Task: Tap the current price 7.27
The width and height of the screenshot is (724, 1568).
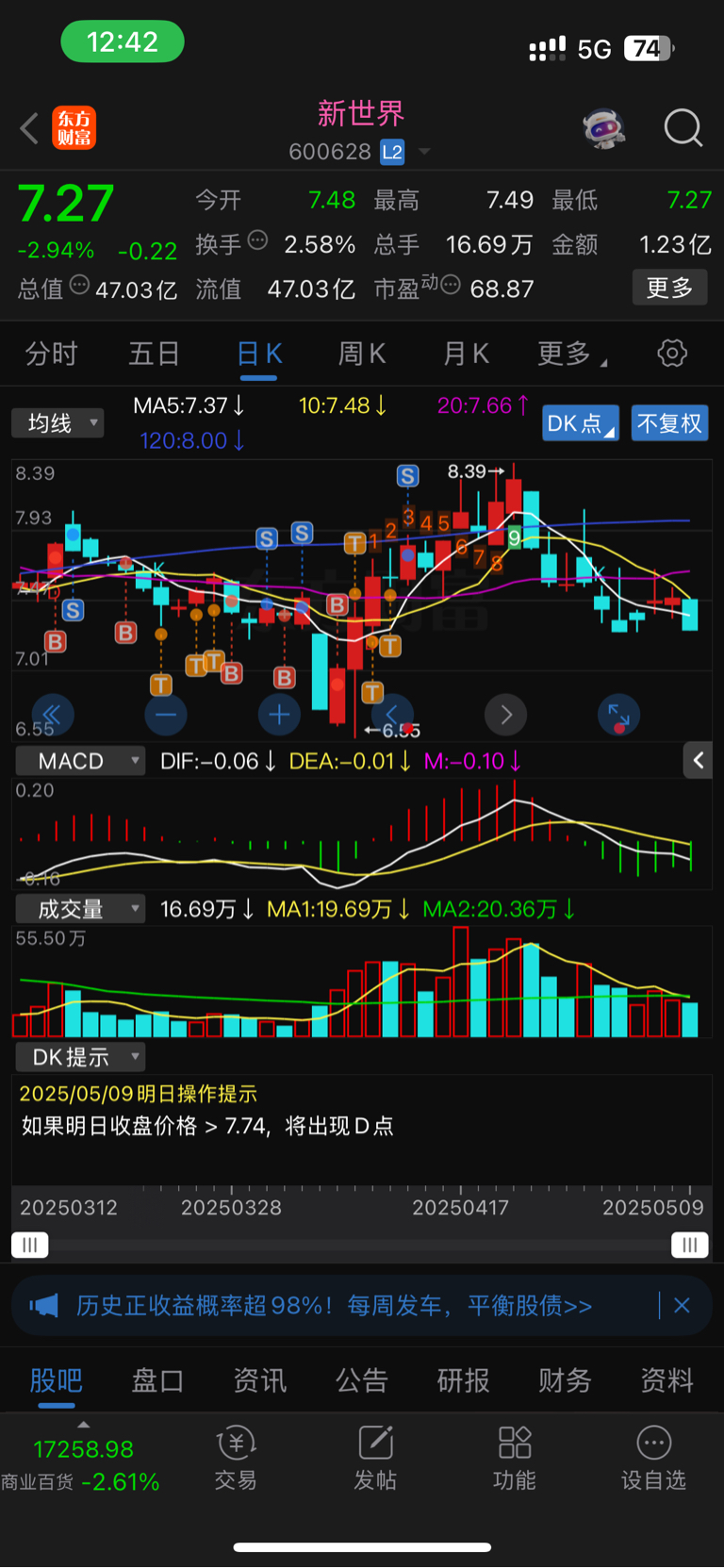Action: coord(65,204)
